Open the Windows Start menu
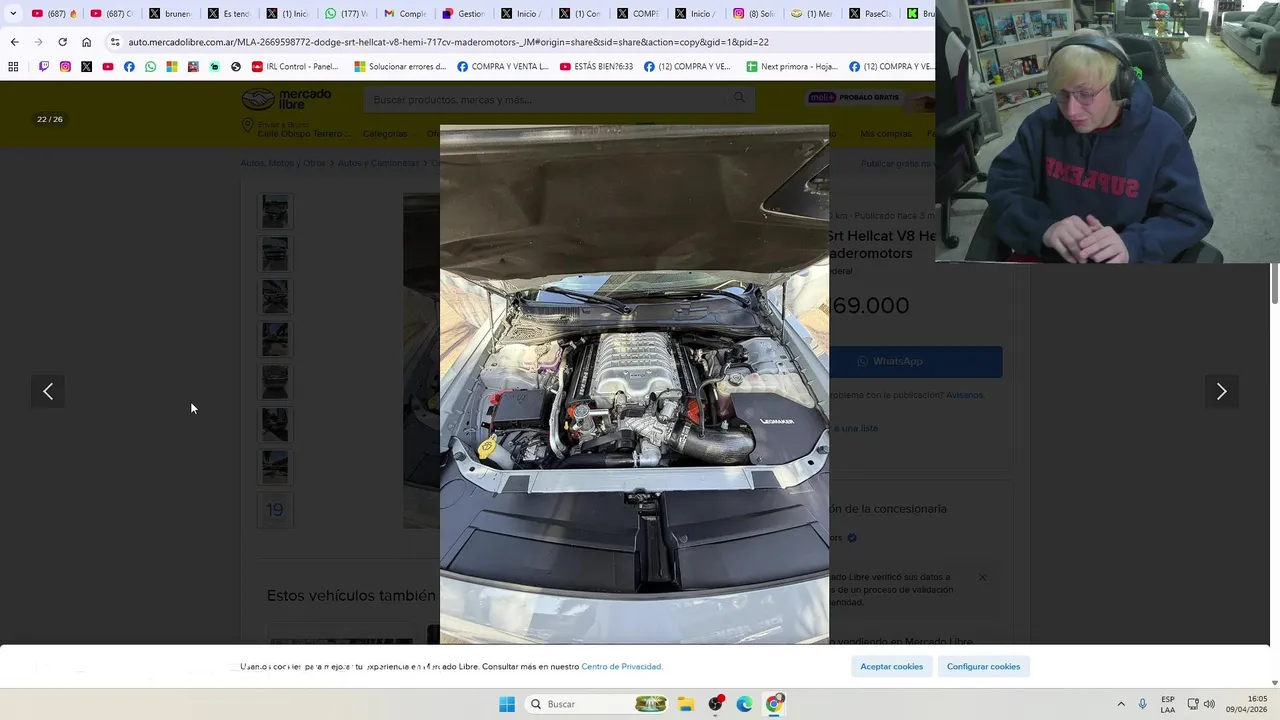Image resolution: width=1280 pixels, height=720 pixels. pos(507,704)
